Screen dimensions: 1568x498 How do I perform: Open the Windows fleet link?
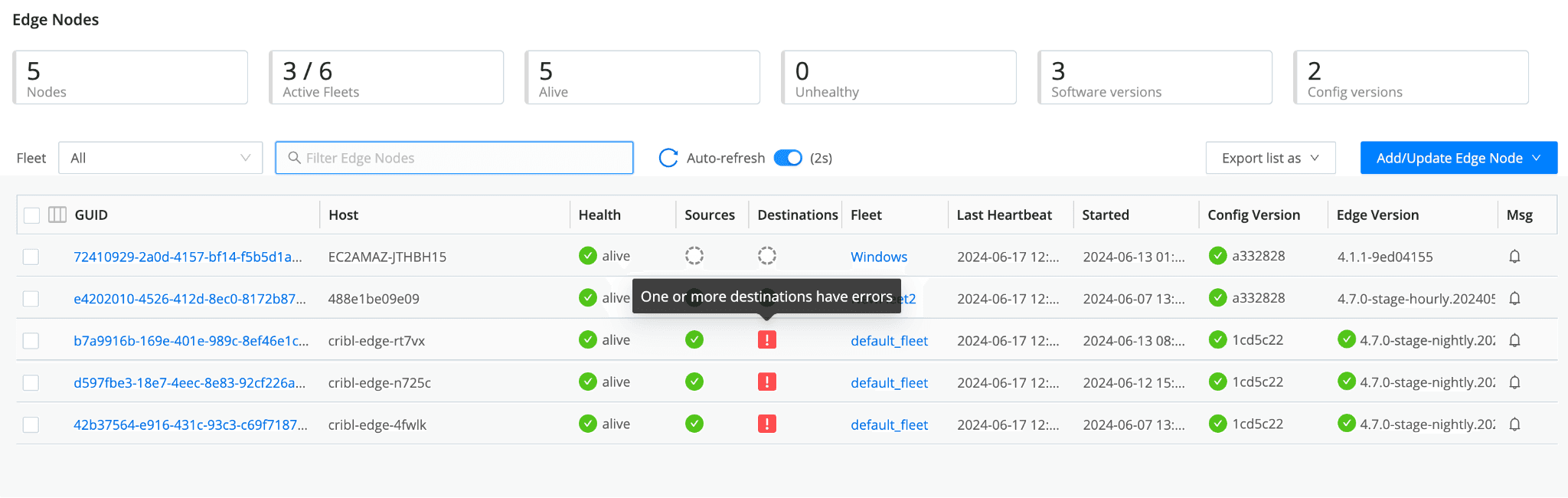coord(878,257)
